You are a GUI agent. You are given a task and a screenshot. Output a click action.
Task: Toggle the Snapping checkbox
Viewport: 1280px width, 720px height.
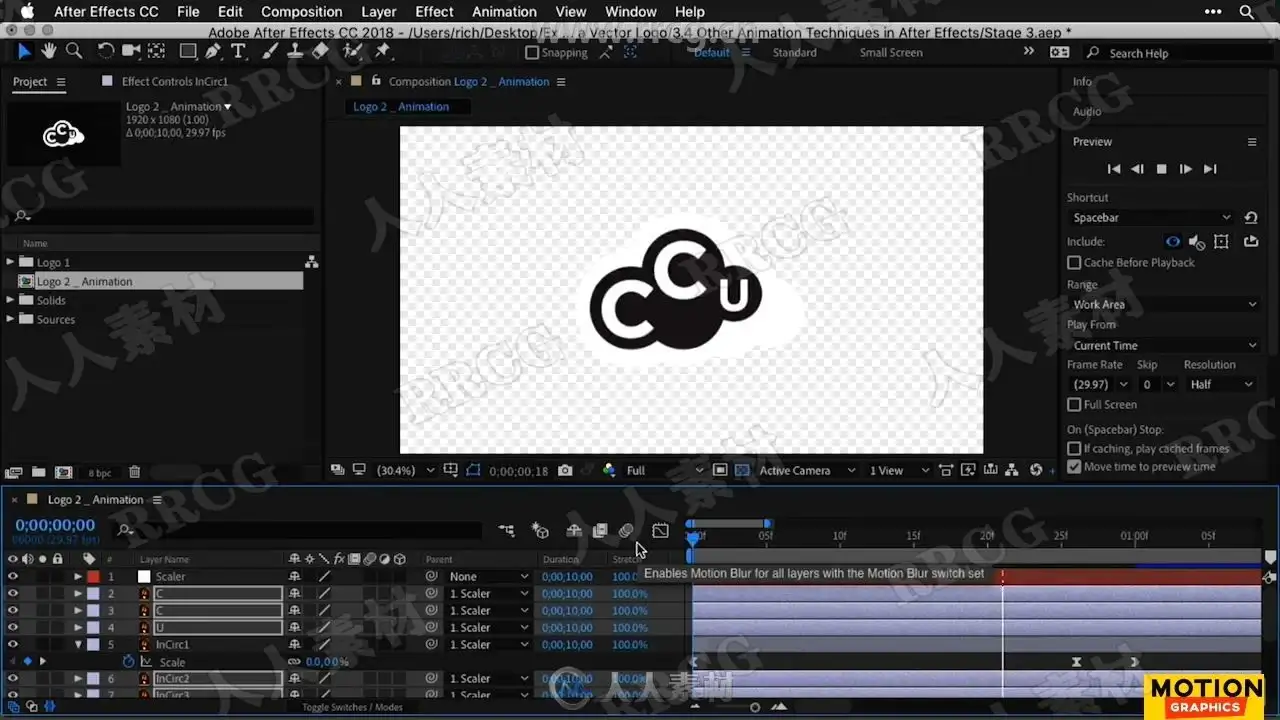point(532,53)
